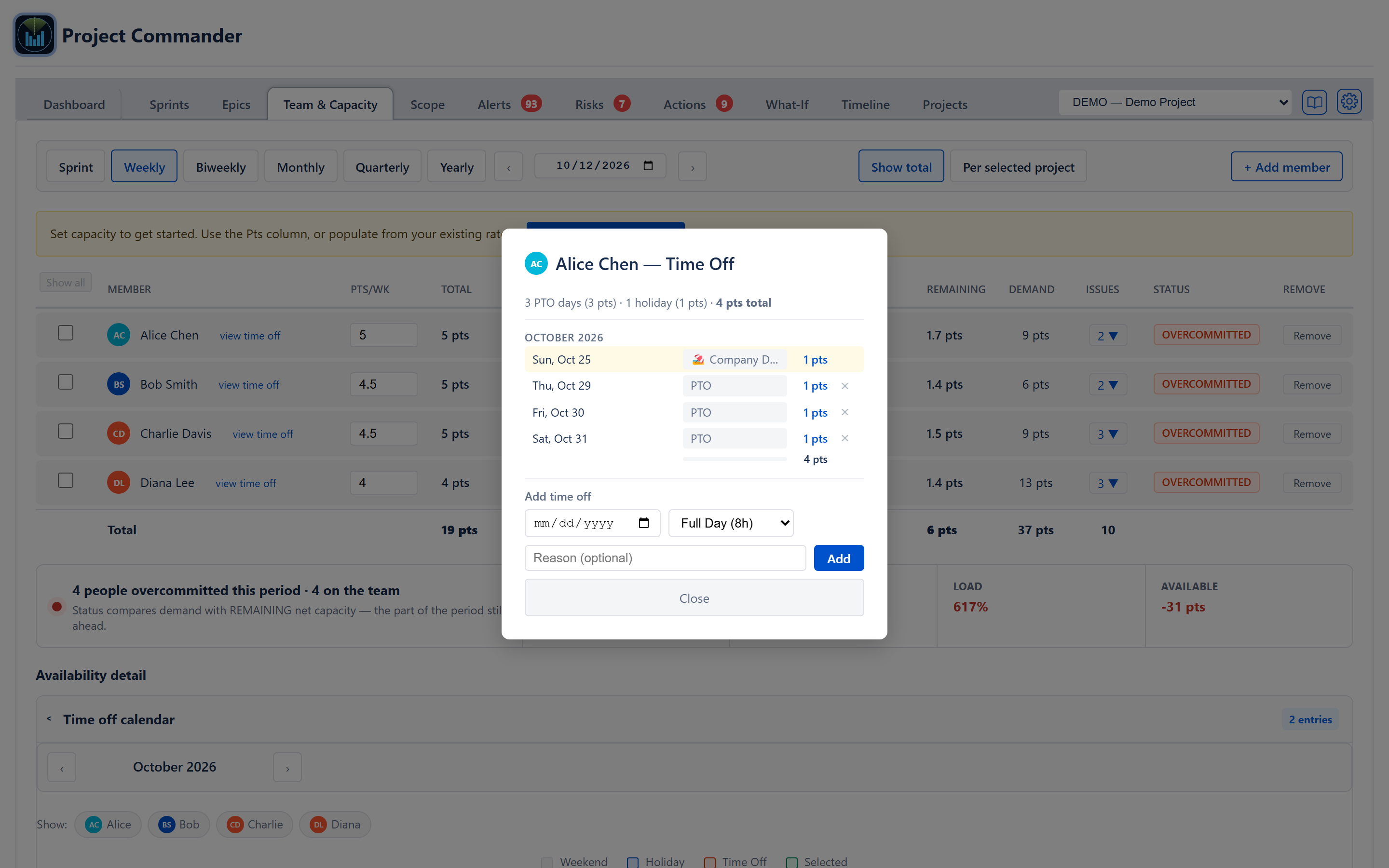Open calendar picker in Add time off date field

coord(644,523)
